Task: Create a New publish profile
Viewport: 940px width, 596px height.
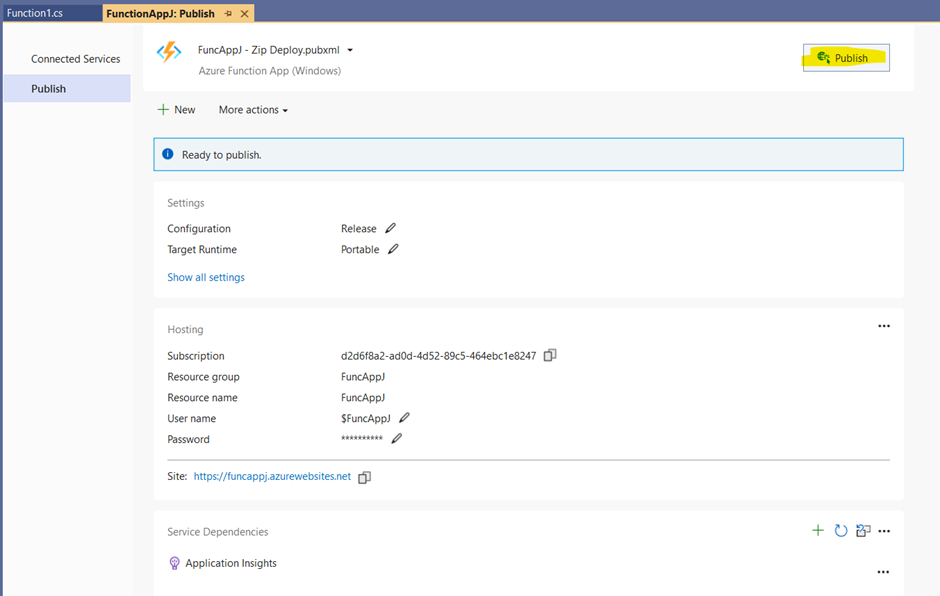Action: pos(176,110)
